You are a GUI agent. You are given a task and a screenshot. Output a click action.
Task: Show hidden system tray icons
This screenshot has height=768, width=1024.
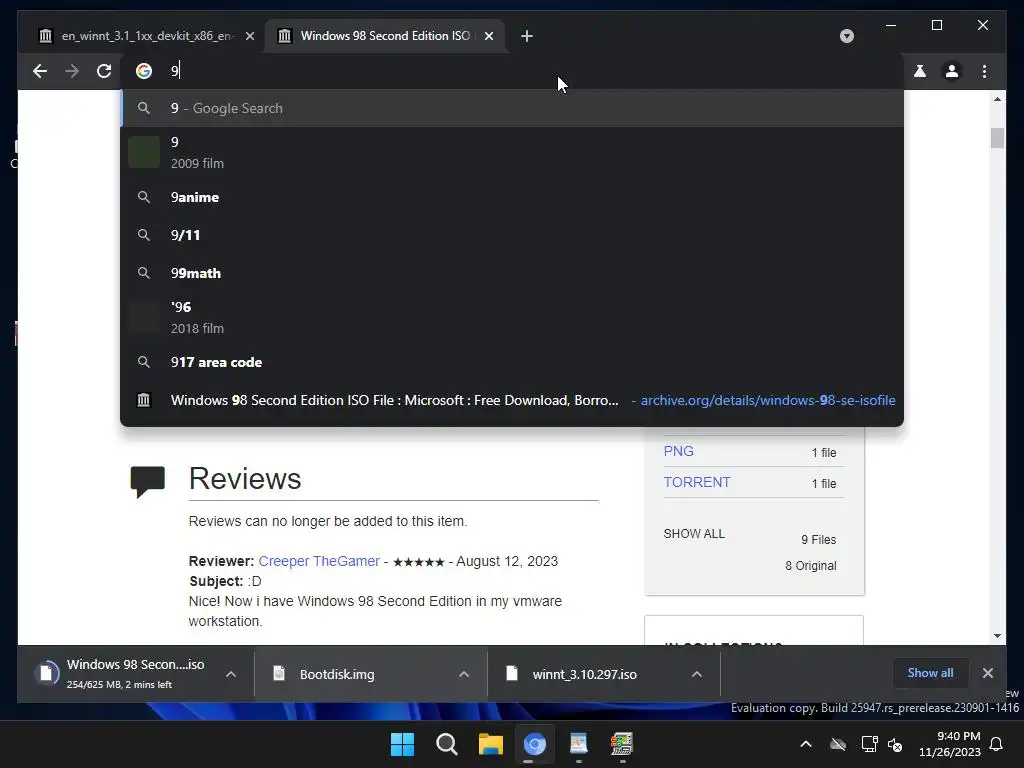[806, 744]
